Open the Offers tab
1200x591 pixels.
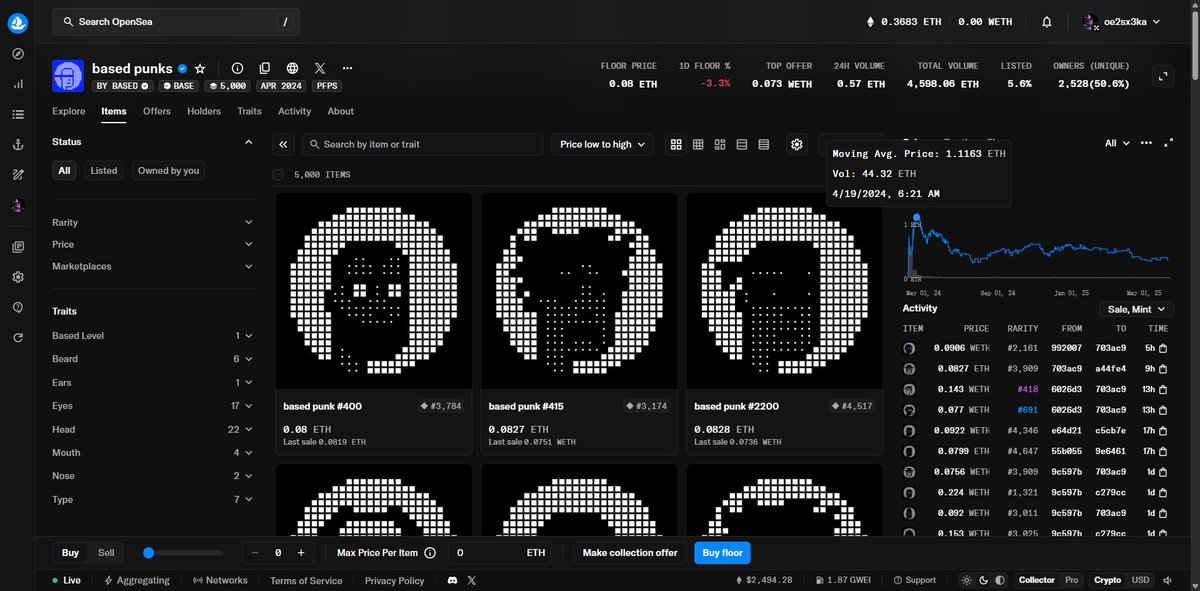coord(157,111)
